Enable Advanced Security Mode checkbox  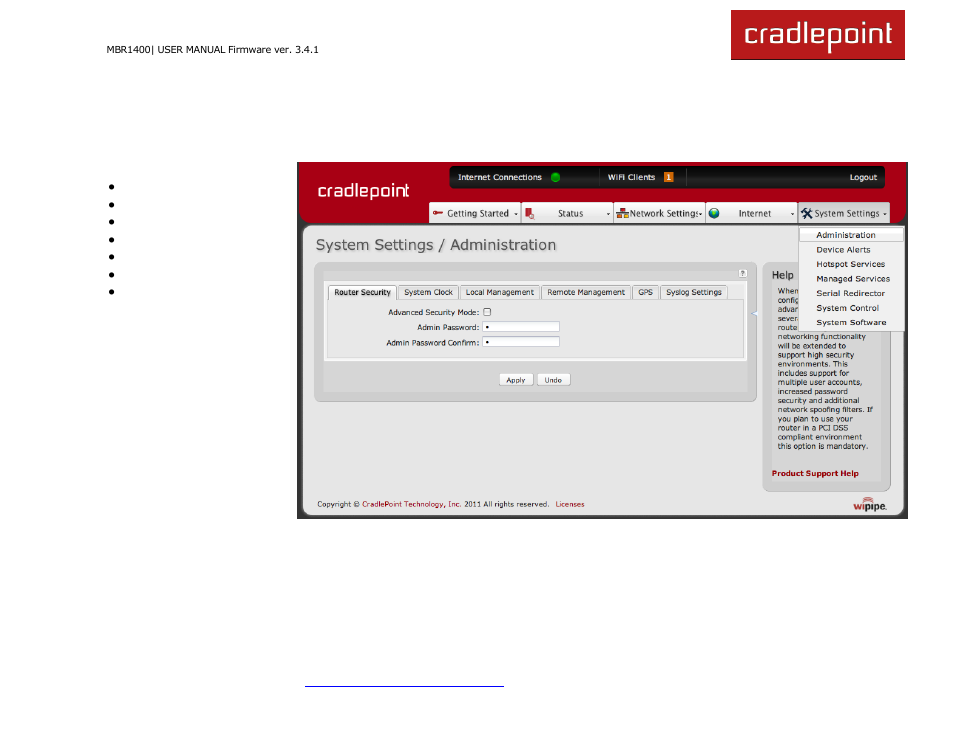tap(487, 312)
